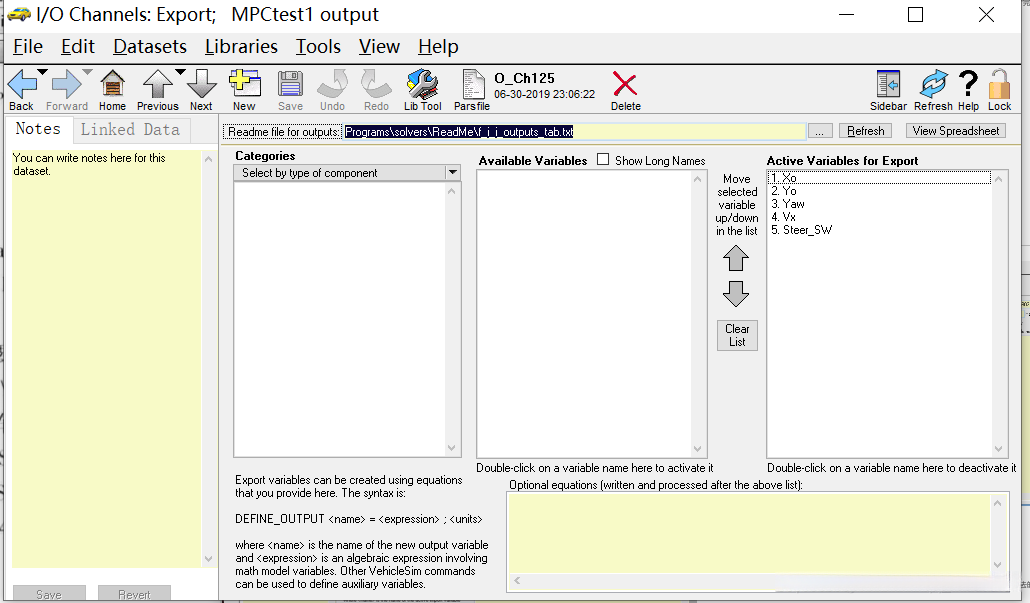This screenshot has height=603, width=1030.
Task: Click in the yellow Notes text area
Action: pos(106,359)
